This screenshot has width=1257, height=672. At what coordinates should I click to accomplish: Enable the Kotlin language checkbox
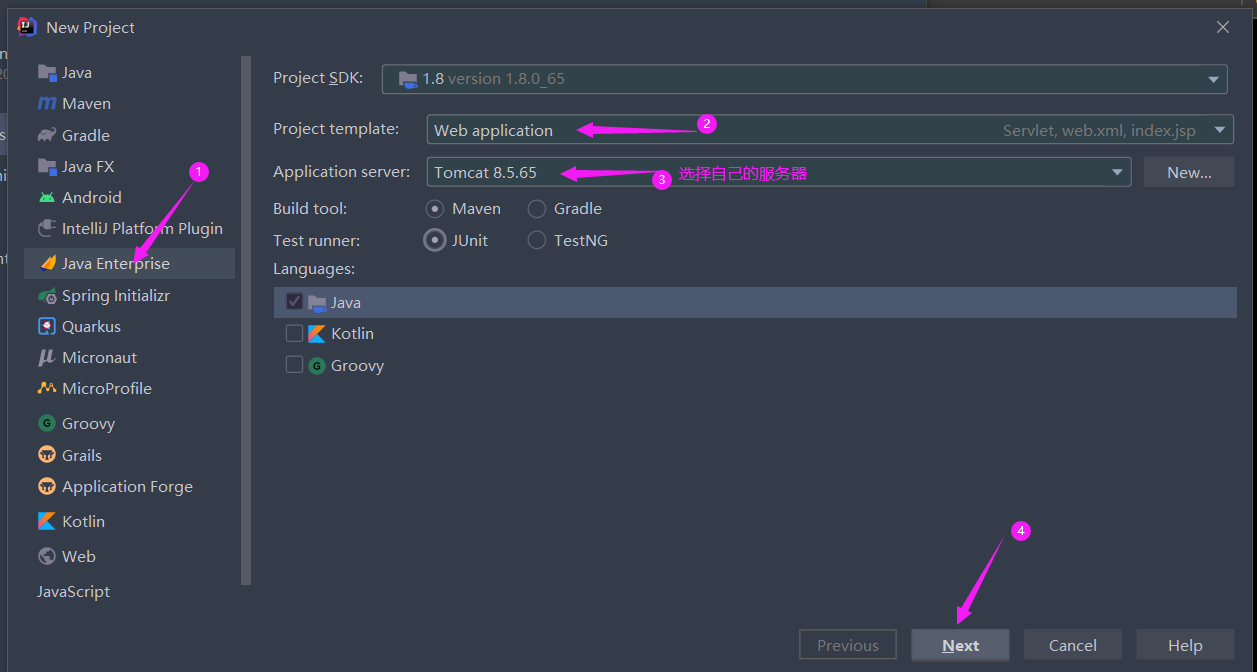[x=294, y=333]
